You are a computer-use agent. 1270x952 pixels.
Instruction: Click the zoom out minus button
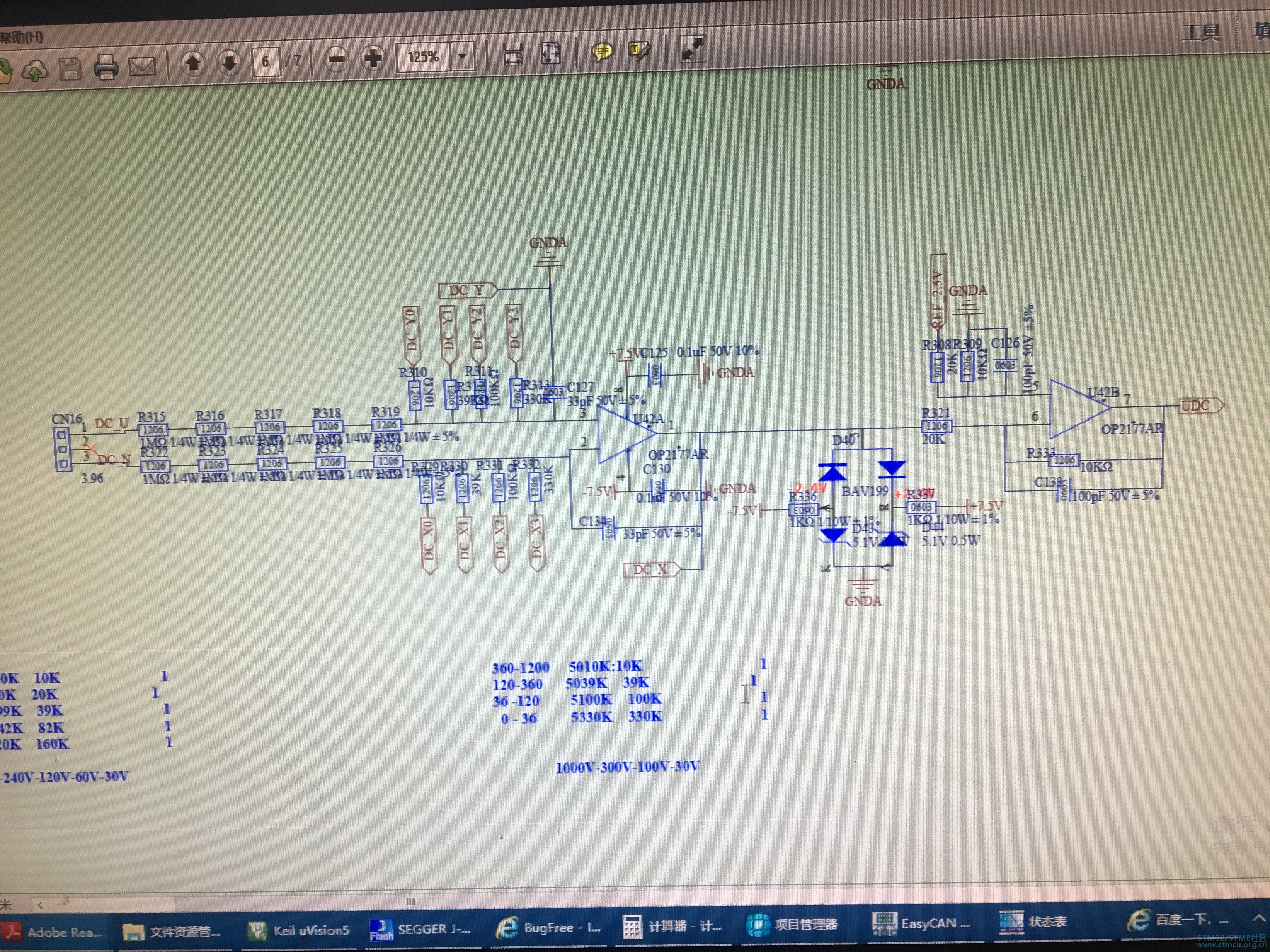click(336, 59)
